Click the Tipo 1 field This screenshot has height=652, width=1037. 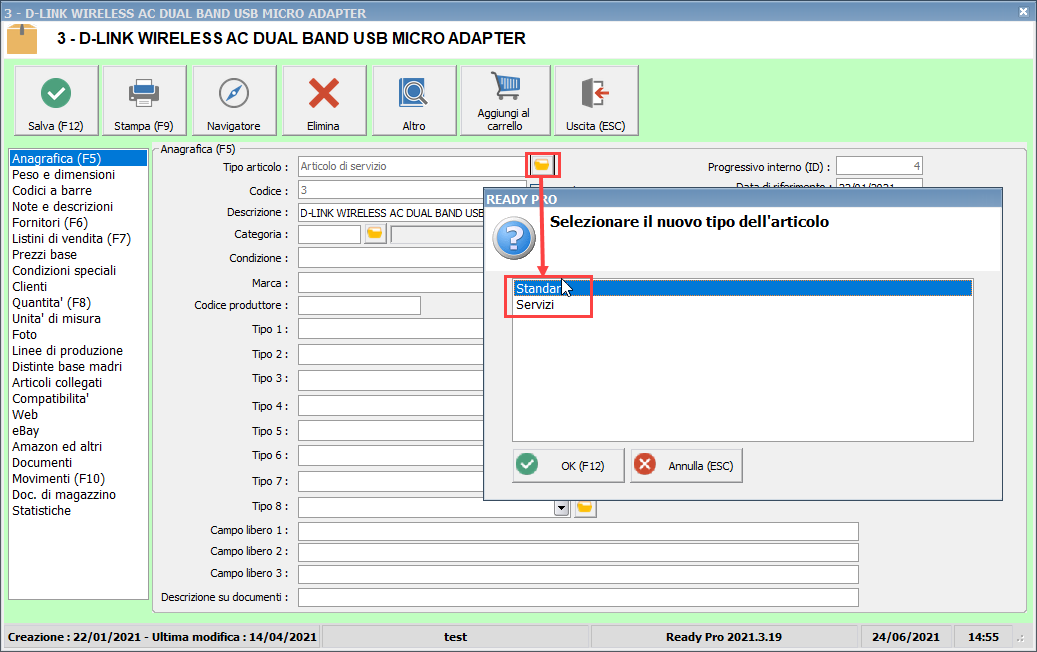(390, 329)
